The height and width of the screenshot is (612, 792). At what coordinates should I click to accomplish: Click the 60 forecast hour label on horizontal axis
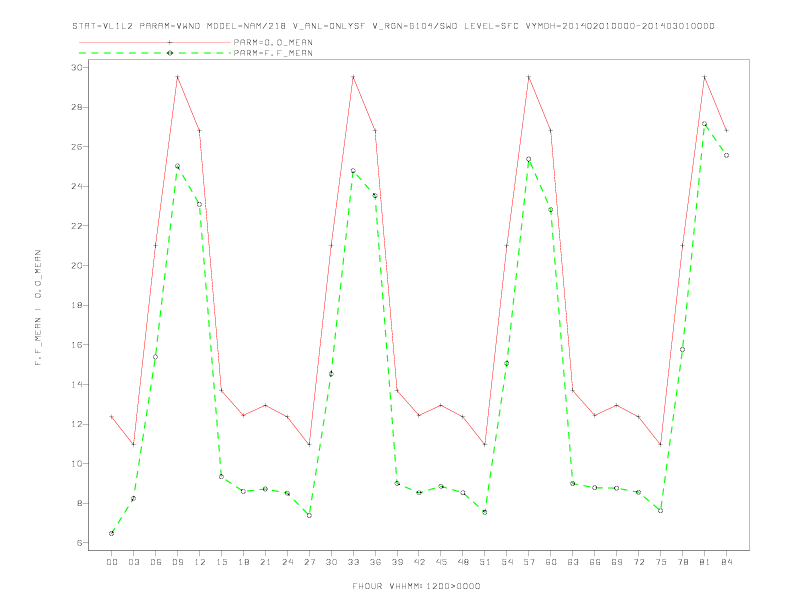[551, 562]
